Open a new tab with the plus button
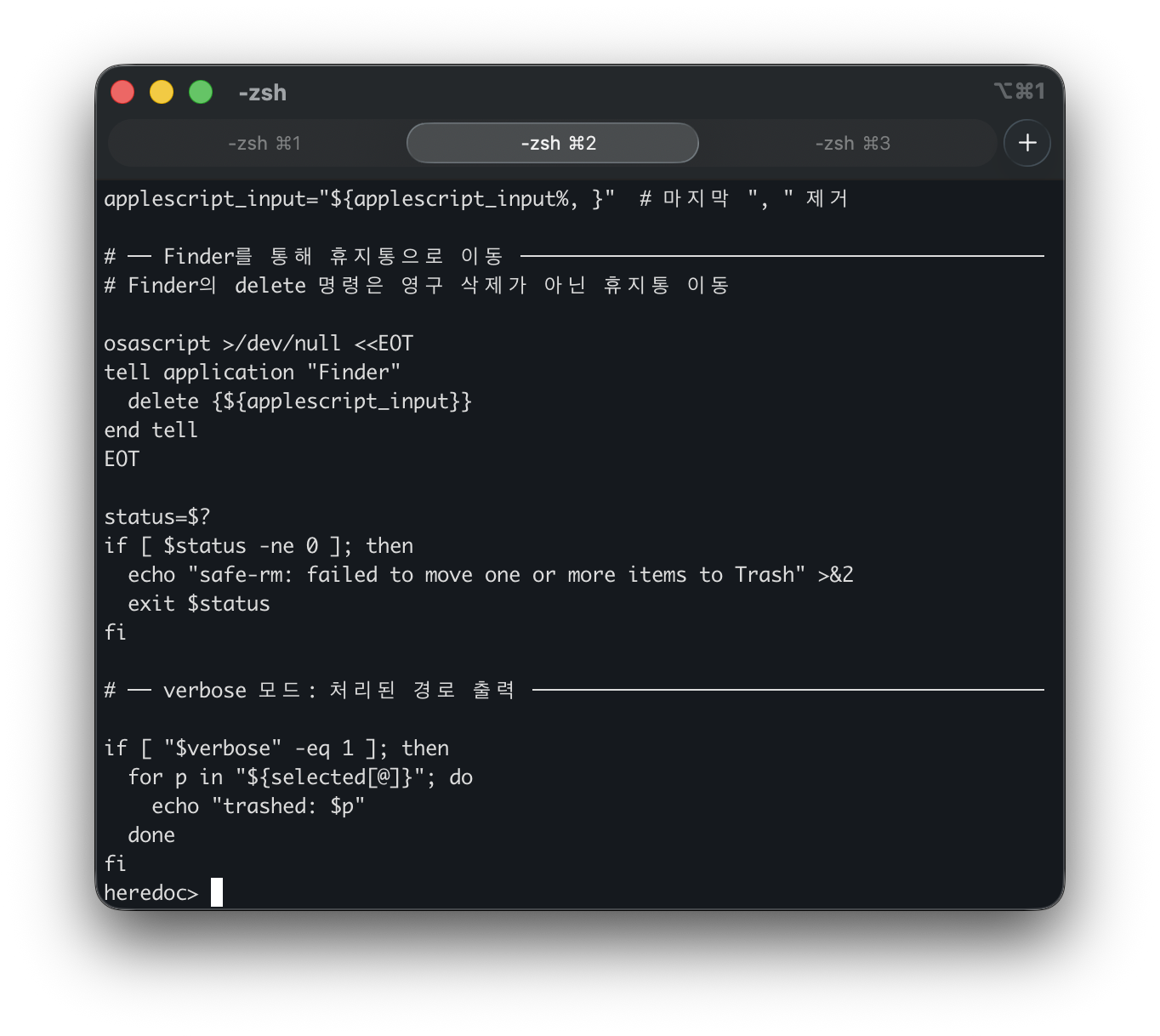1160x1036 pixels. tap(1026, 143)
